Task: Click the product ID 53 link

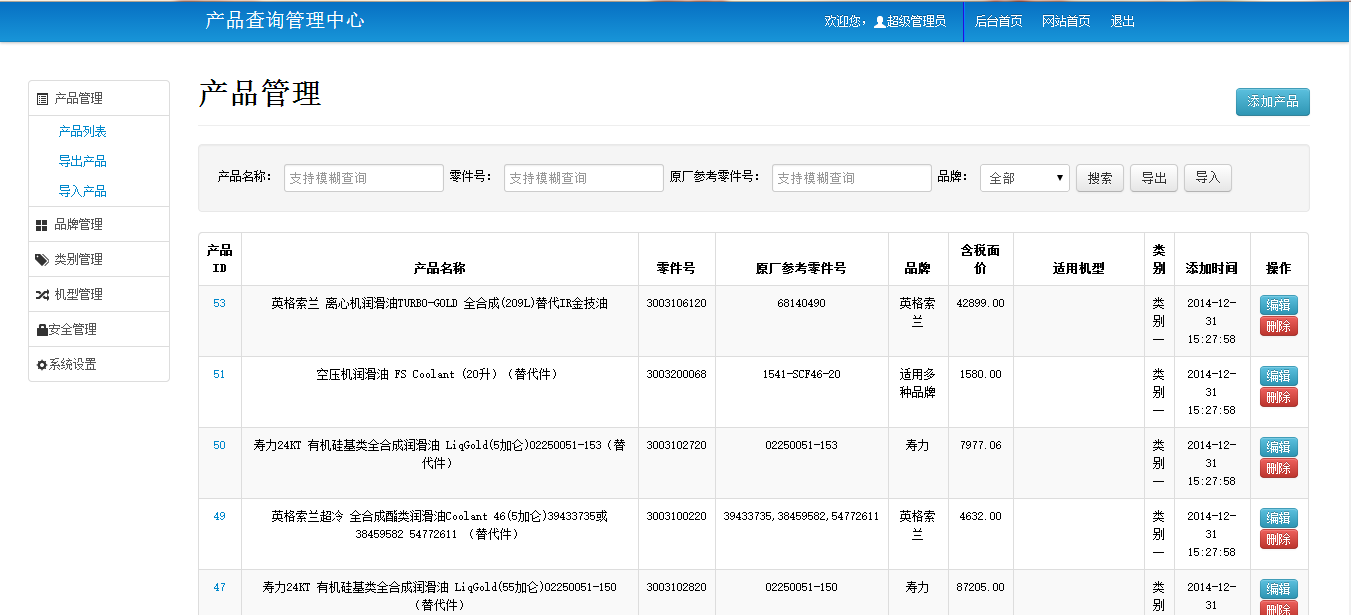Action: pyautogui.click(x=219, y=303)
